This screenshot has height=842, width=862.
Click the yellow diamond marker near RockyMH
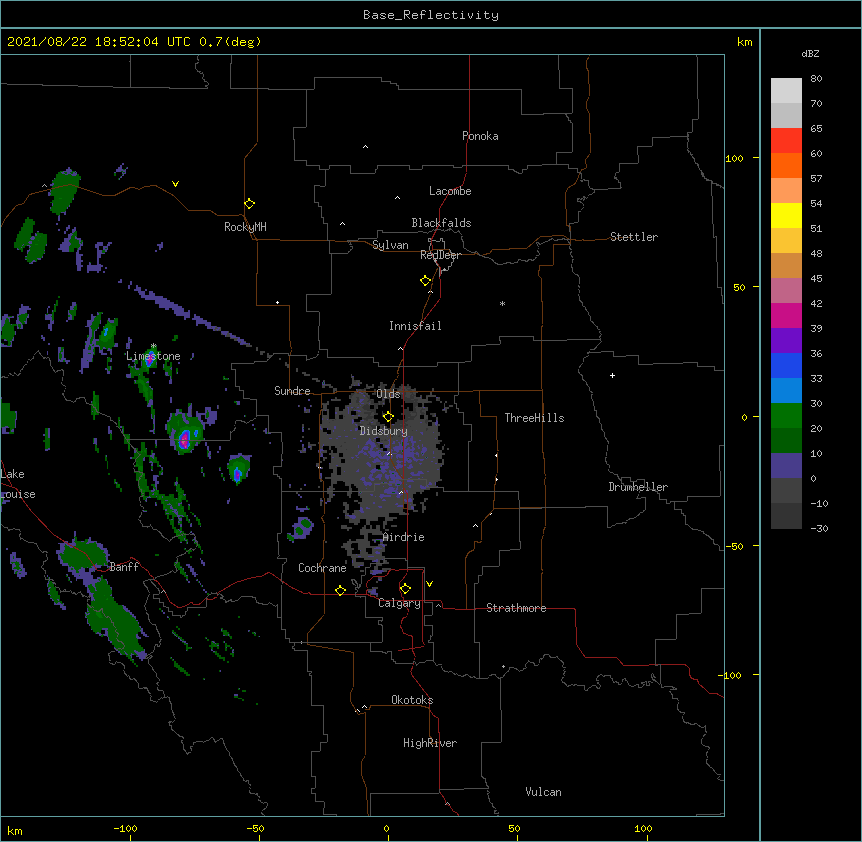(x=250, y=204)
